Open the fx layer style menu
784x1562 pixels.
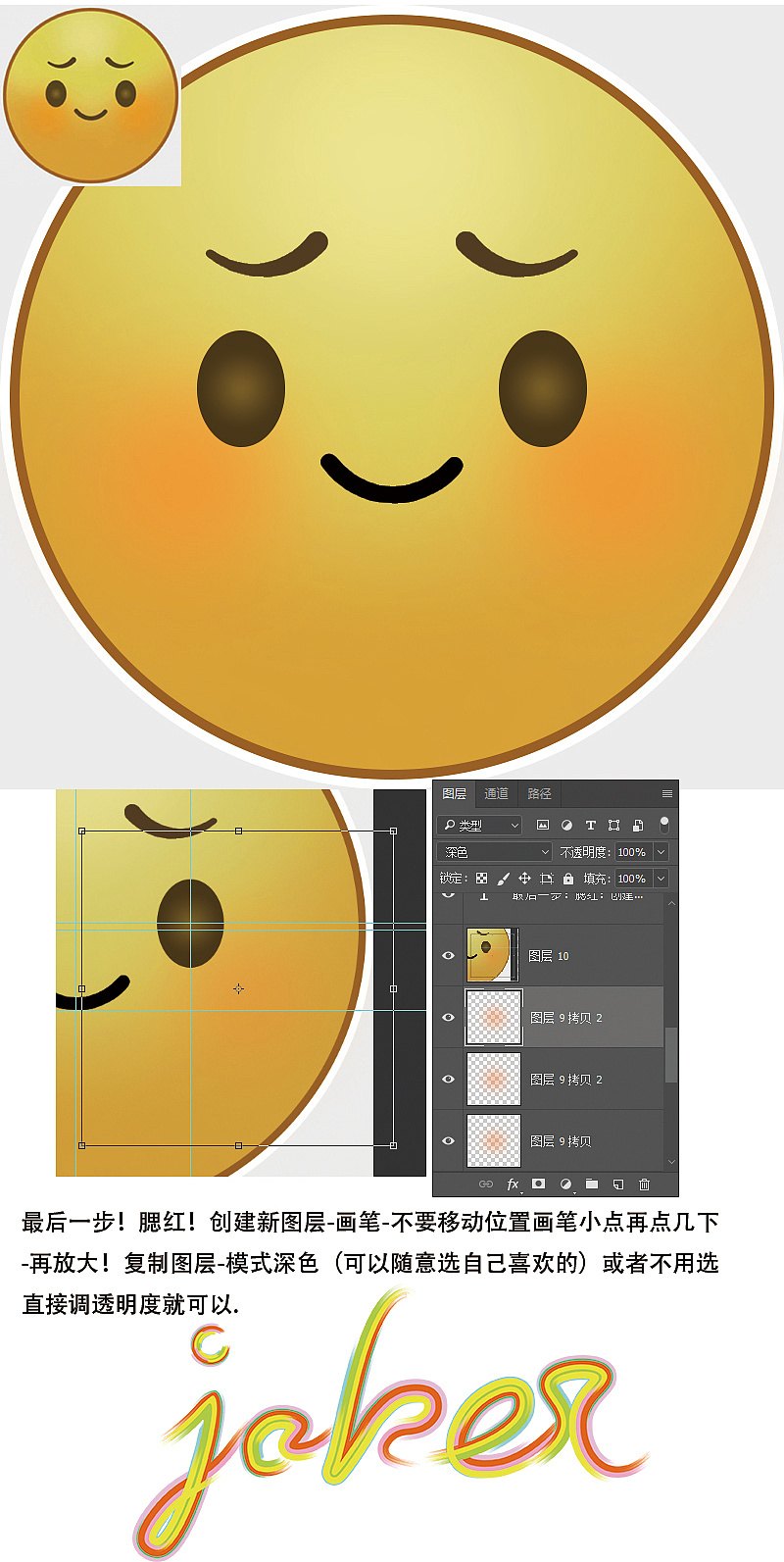tap(513, 1184)
